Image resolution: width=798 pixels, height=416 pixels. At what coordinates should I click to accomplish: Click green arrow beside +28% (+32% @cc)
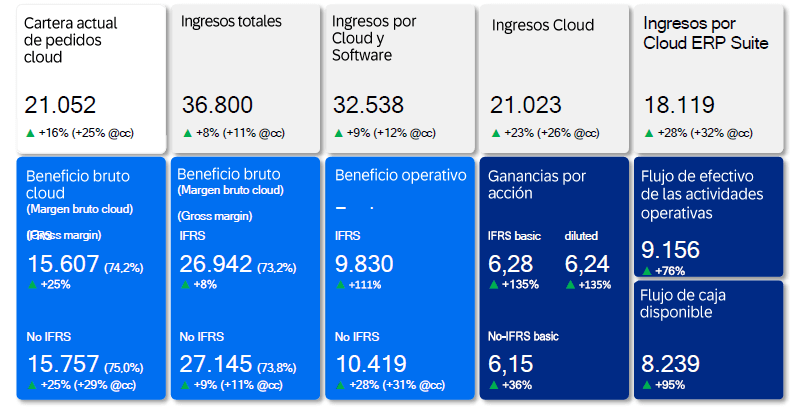pyautogui.click(x=649, y=132)
